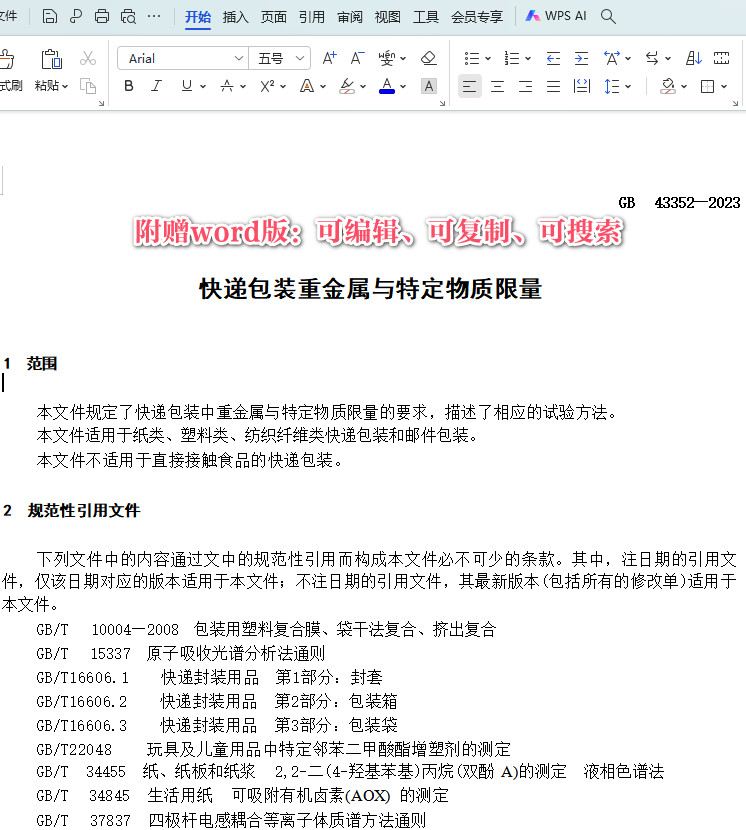Screen dimensions: 746x830
Task: Click Chinese layout A icon
Action: click(x=612, y=58)
